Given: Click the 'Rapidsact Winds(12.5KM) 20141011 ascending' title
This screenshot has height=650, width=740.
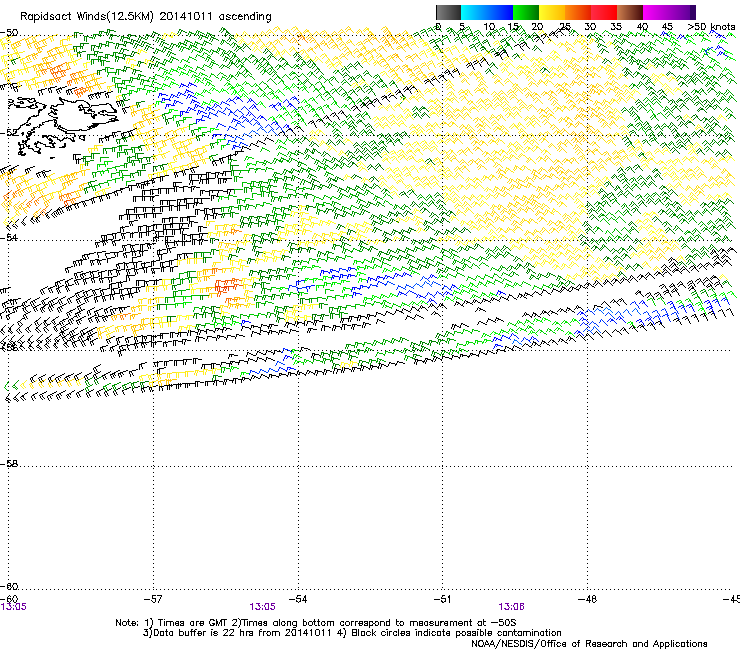Looking at the screenshot, I should 146,17.
